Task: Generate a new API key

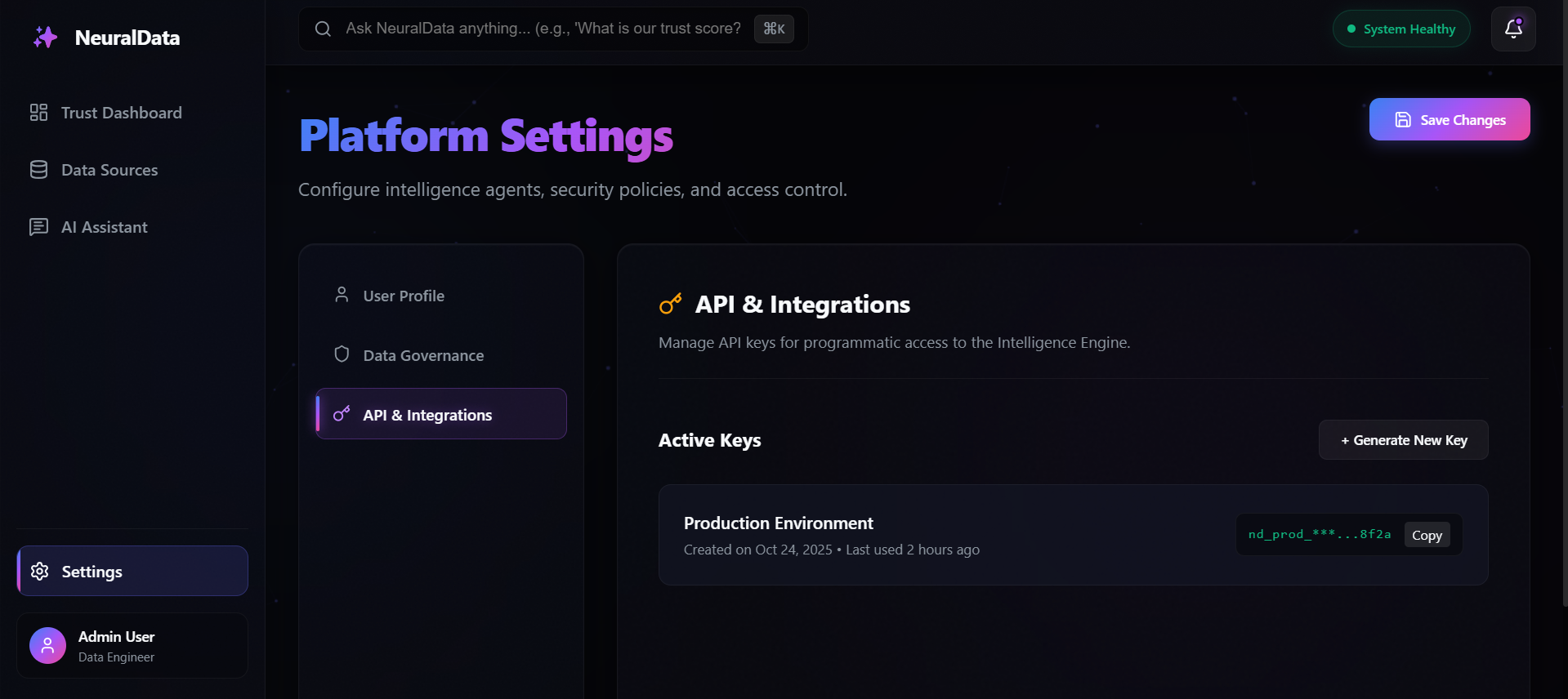Action: (1403, 440)
